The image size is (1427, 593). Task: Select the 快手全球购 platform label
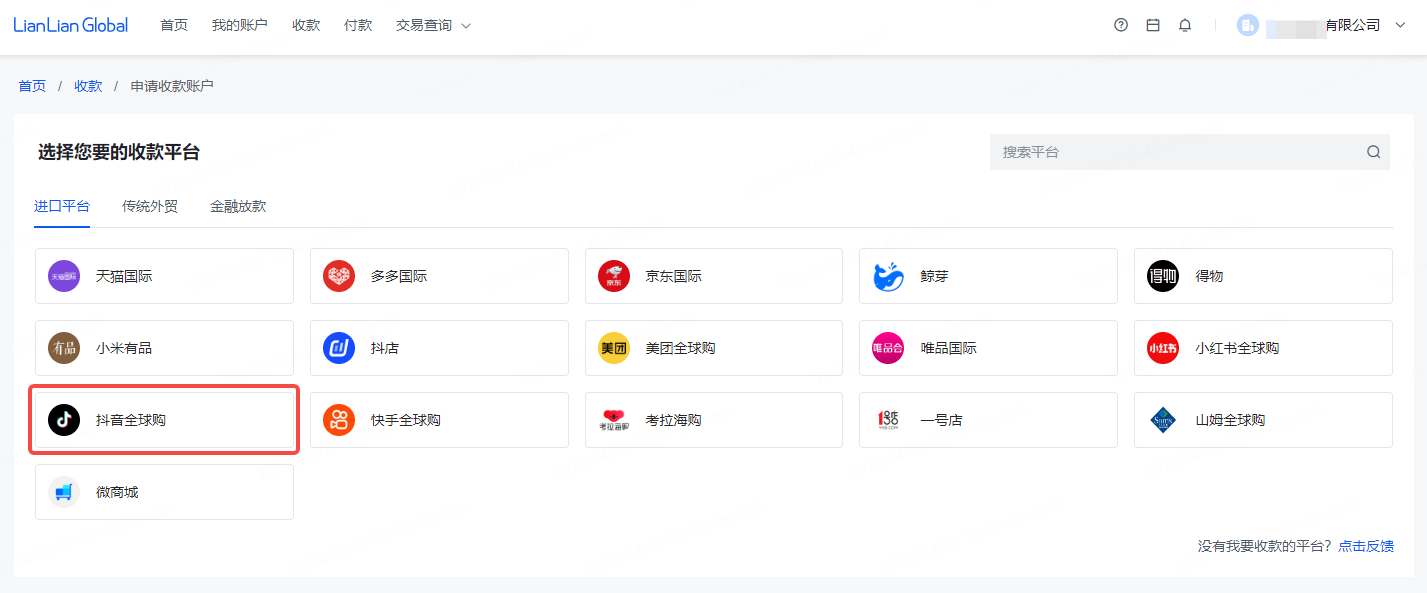(x=406, y=420)
